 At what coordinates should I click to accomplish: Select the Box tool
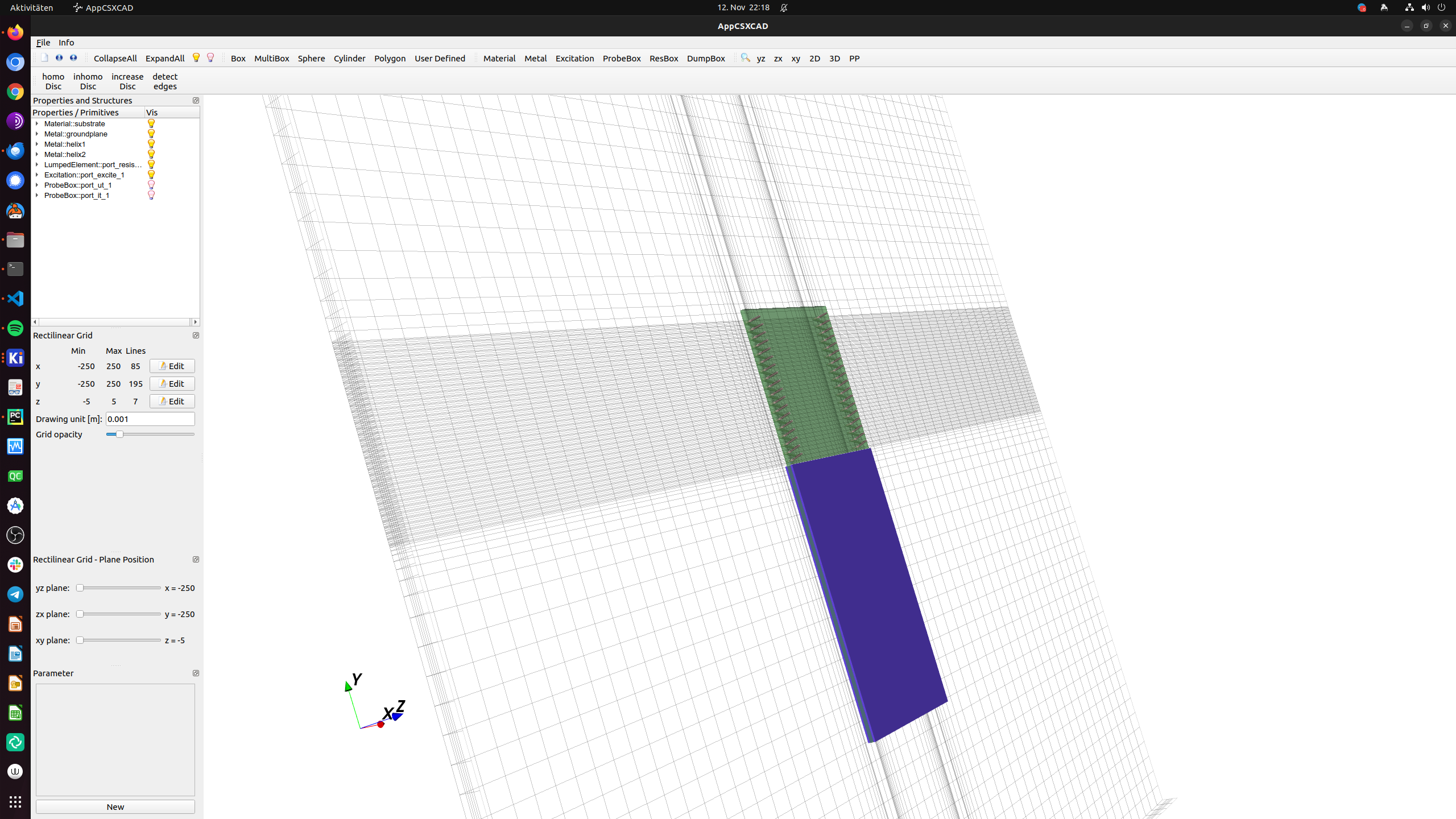238,58
